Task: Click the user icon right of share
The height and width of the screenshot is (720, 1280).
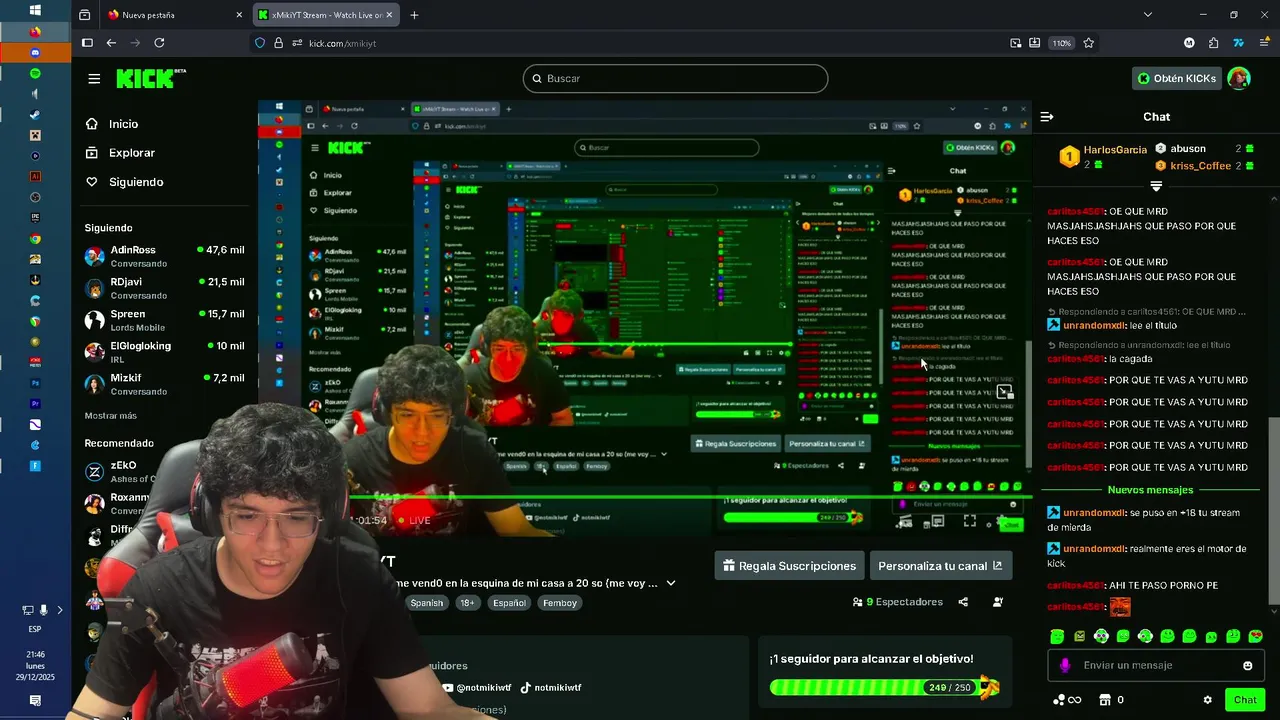Action: tap(998, 602)
